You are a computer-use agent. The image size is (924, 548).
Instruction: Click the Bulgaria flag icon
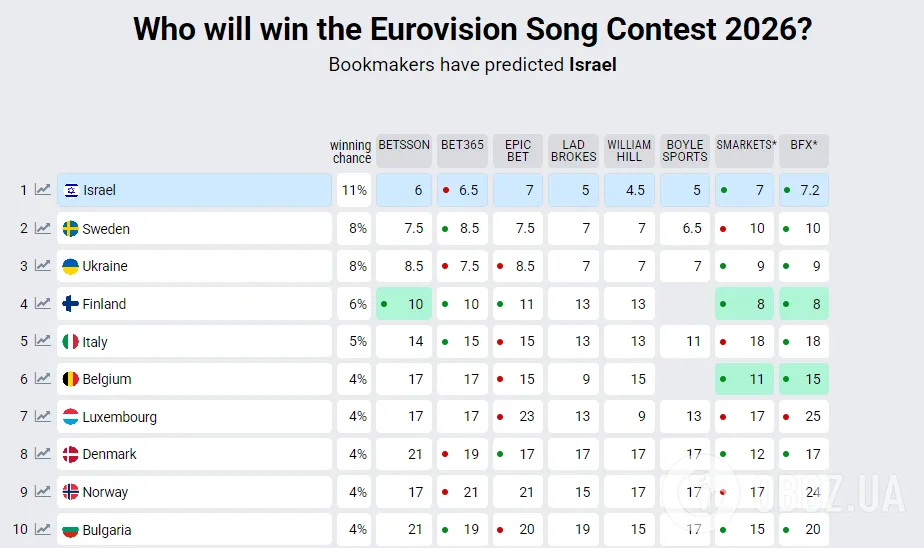point(71,530)
